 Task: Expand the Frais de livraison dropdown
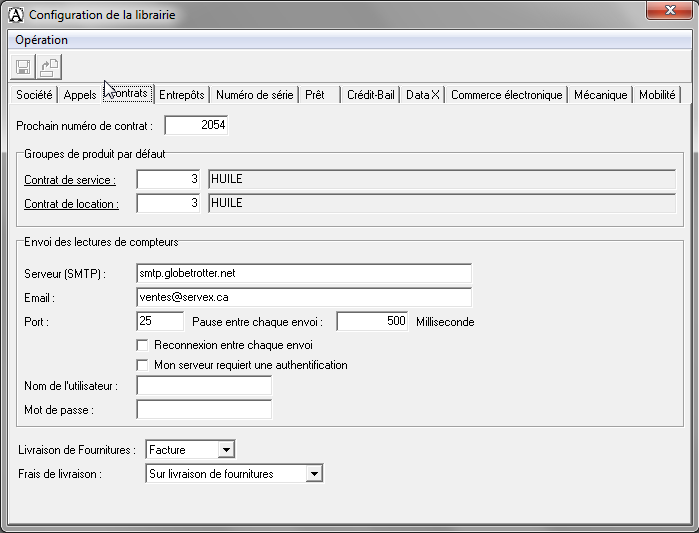314,474
